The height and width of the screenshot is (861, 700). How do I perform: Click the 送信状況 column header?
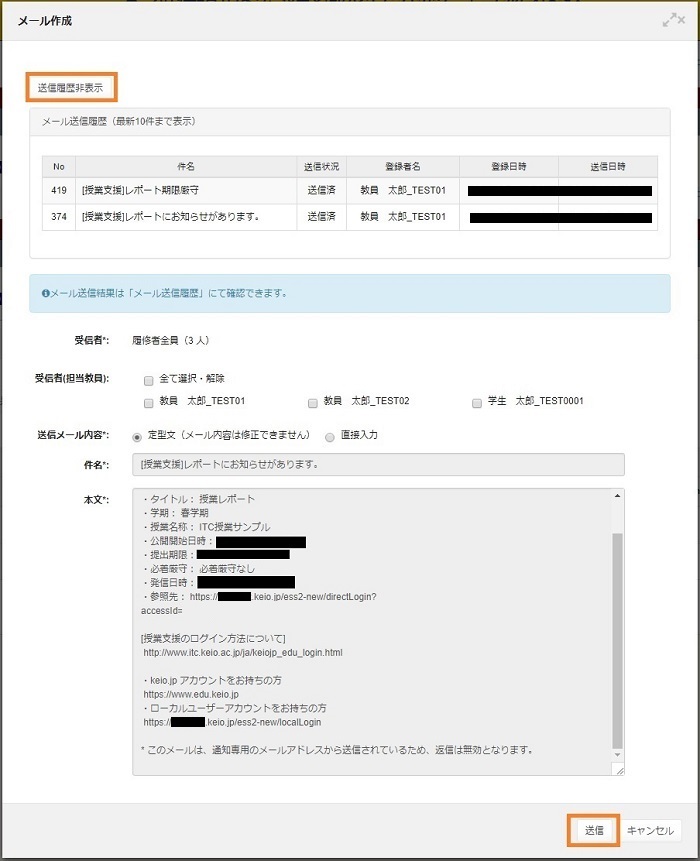click(321, 166)
